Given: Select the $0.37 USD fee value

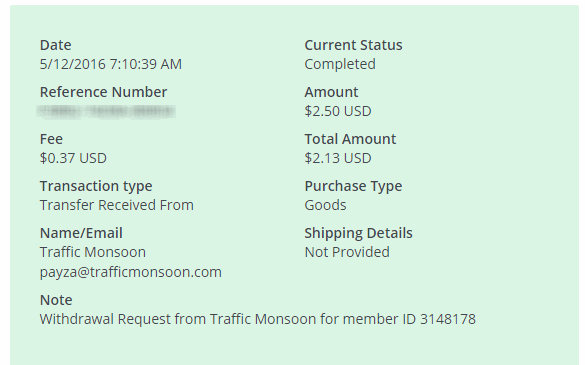Looking at the screenshot, I should pyautogui.click(x=73, y=158).
